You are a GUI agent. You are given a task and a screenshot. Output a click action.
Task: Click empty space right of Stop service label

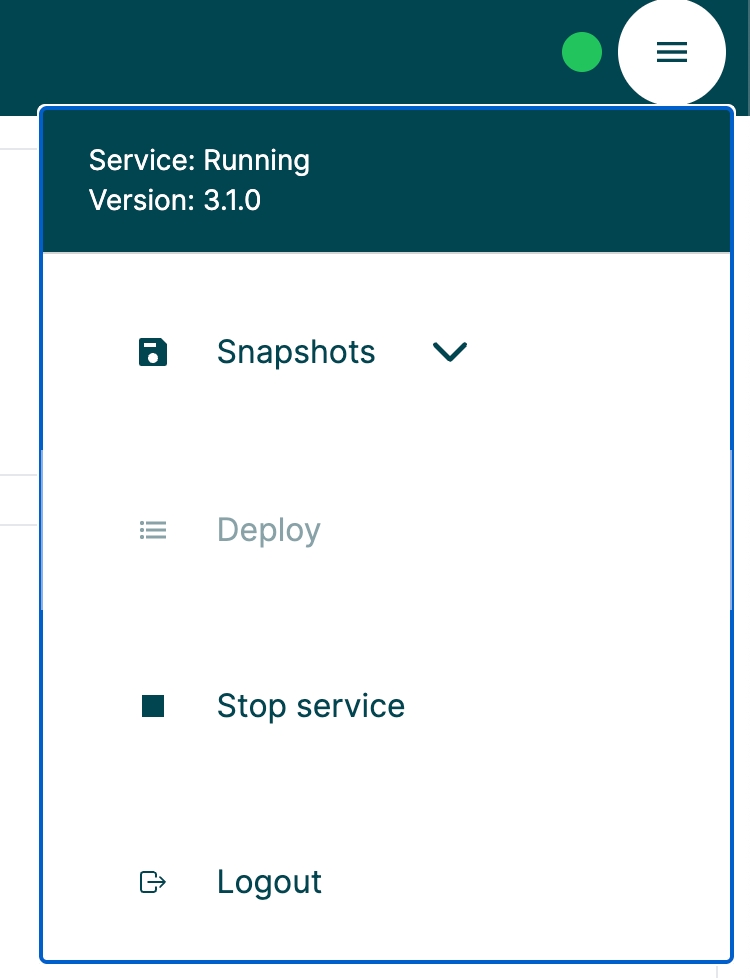coord(580,706)
